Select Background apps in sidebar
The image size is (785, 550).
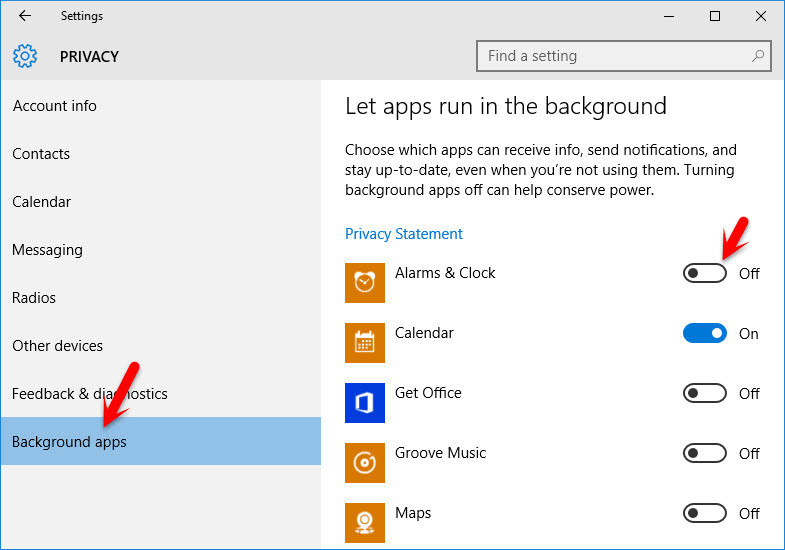point(161,441)
